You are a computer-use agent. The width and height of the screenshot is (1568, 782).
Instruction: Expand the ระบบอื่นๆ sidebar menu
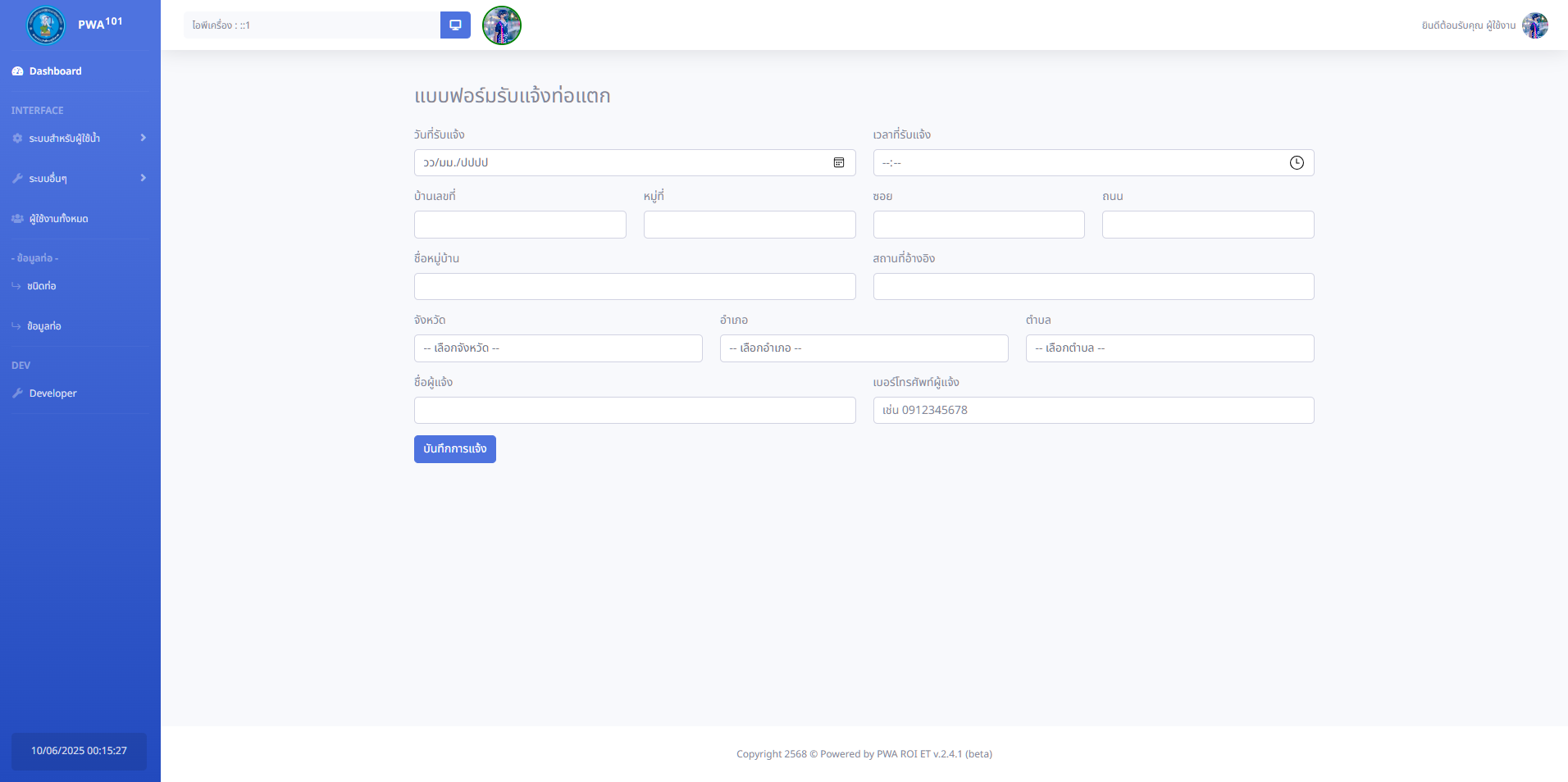[80, 179]
